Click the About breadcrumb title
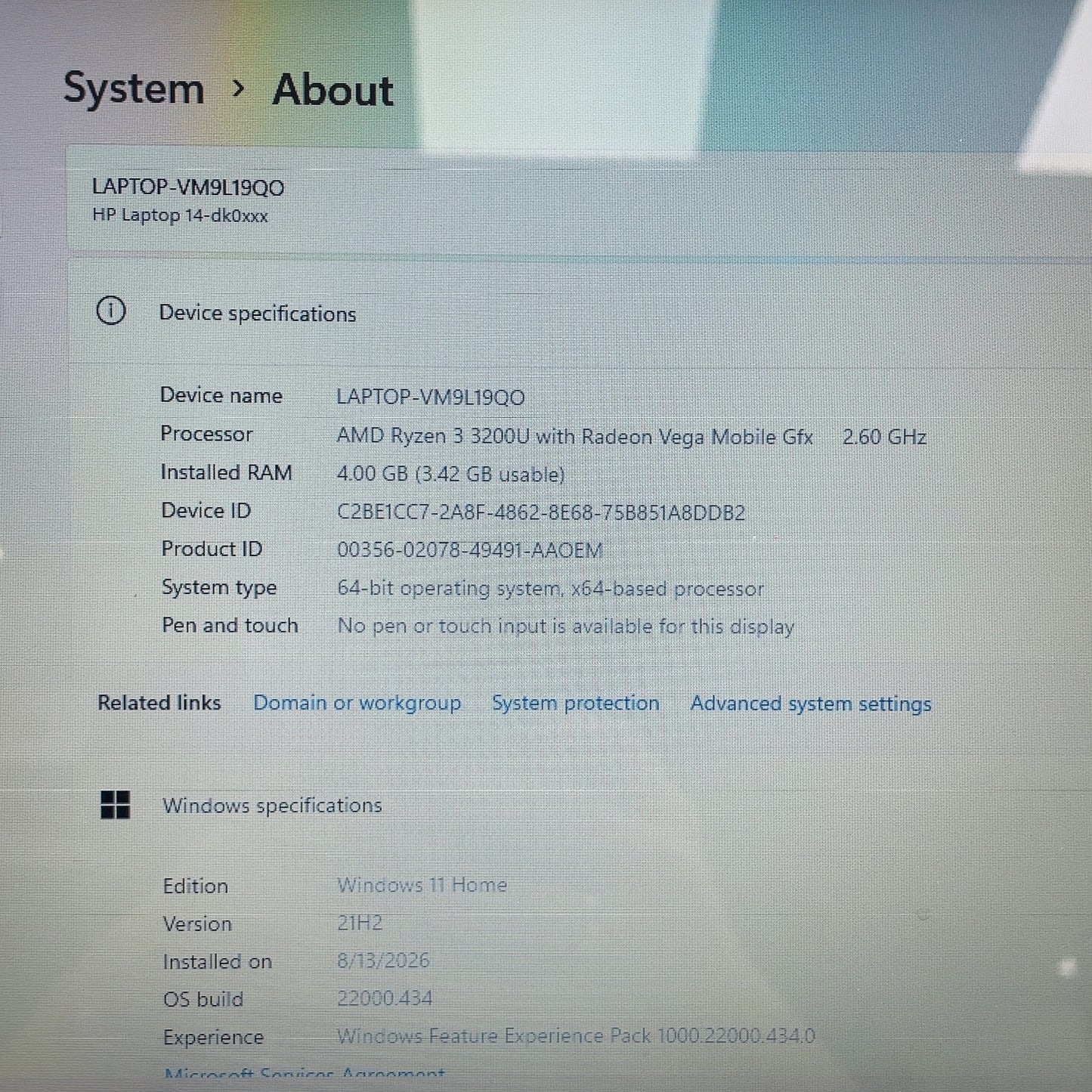Viewport: 1092px width, 1092px height. coord(333,90)
